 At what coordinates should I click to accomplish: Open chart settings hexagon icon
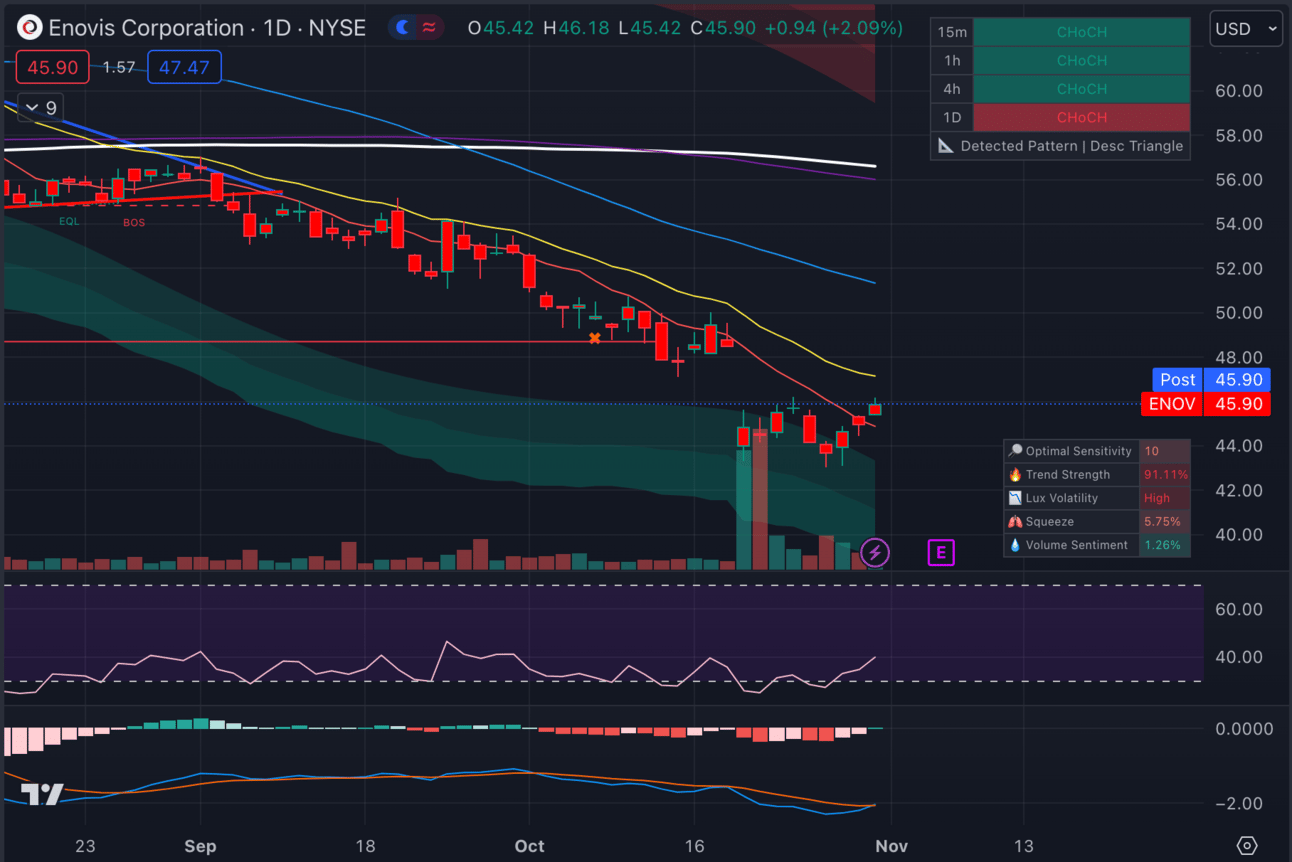click(x=1246, y=846)
